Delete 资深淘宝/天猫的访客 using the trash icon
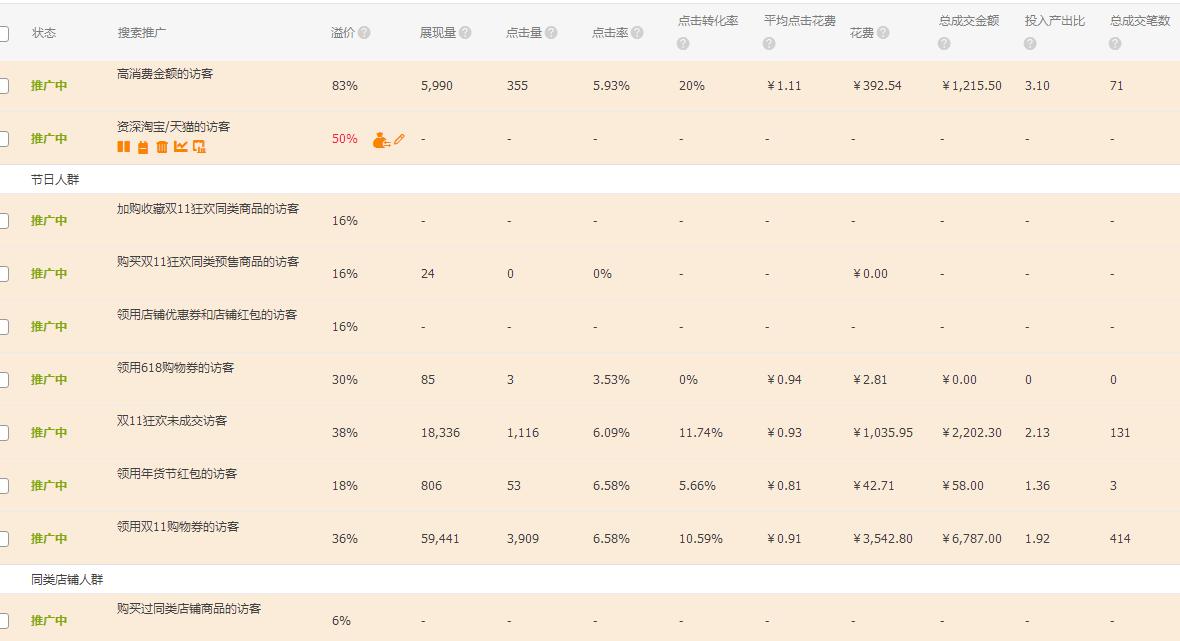 click(160, 146)
